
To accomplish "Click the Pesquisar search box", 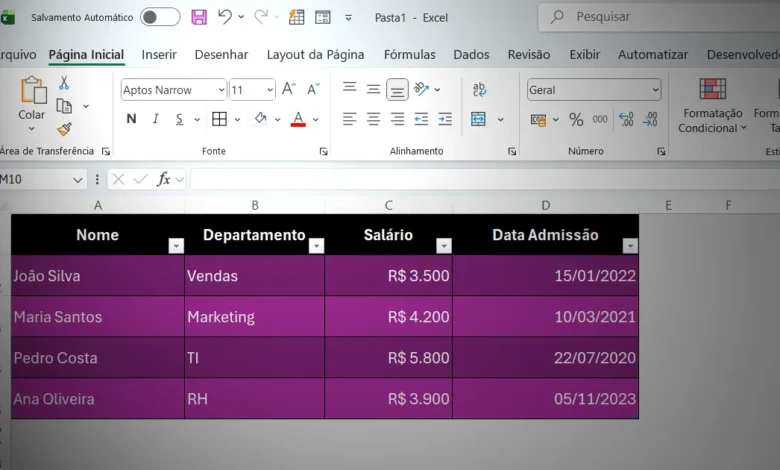I will pos(659,17).
